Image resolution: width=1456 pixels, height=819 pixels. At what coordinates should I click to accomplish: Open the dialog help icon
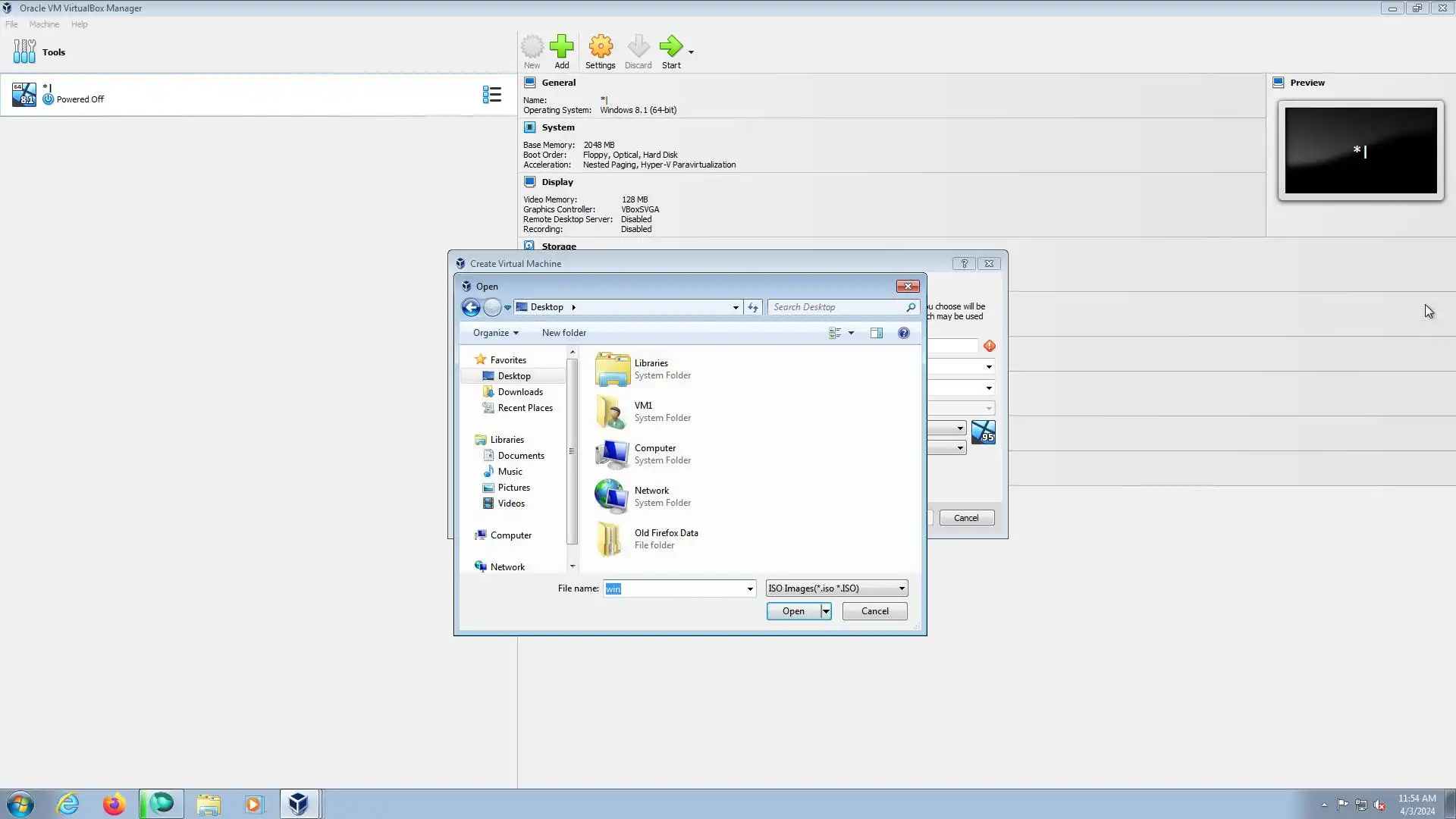tap(903, 333)
